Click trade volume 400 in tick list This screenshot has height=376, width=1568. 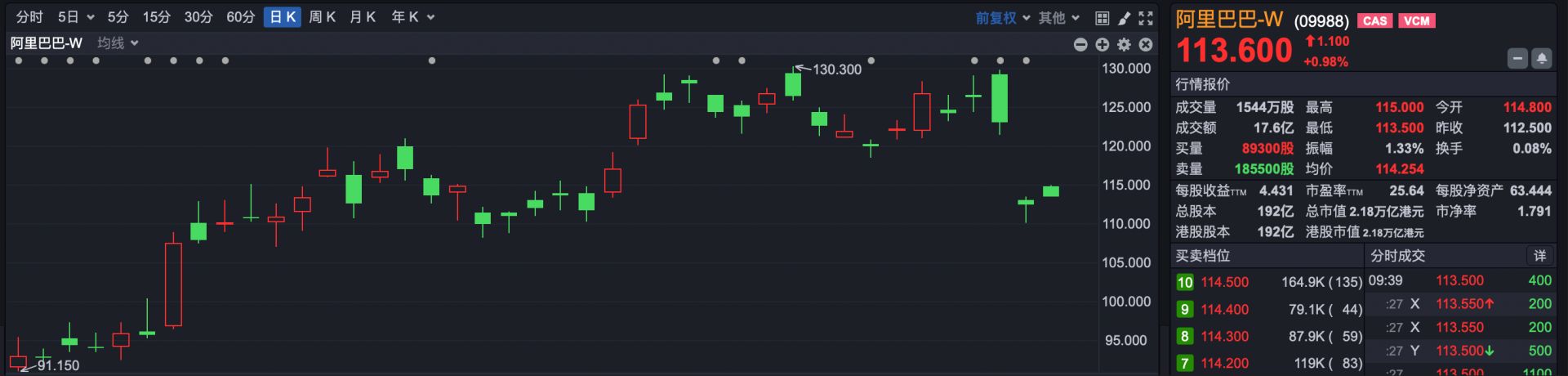pyautogui.click(x=1540, y=280)
